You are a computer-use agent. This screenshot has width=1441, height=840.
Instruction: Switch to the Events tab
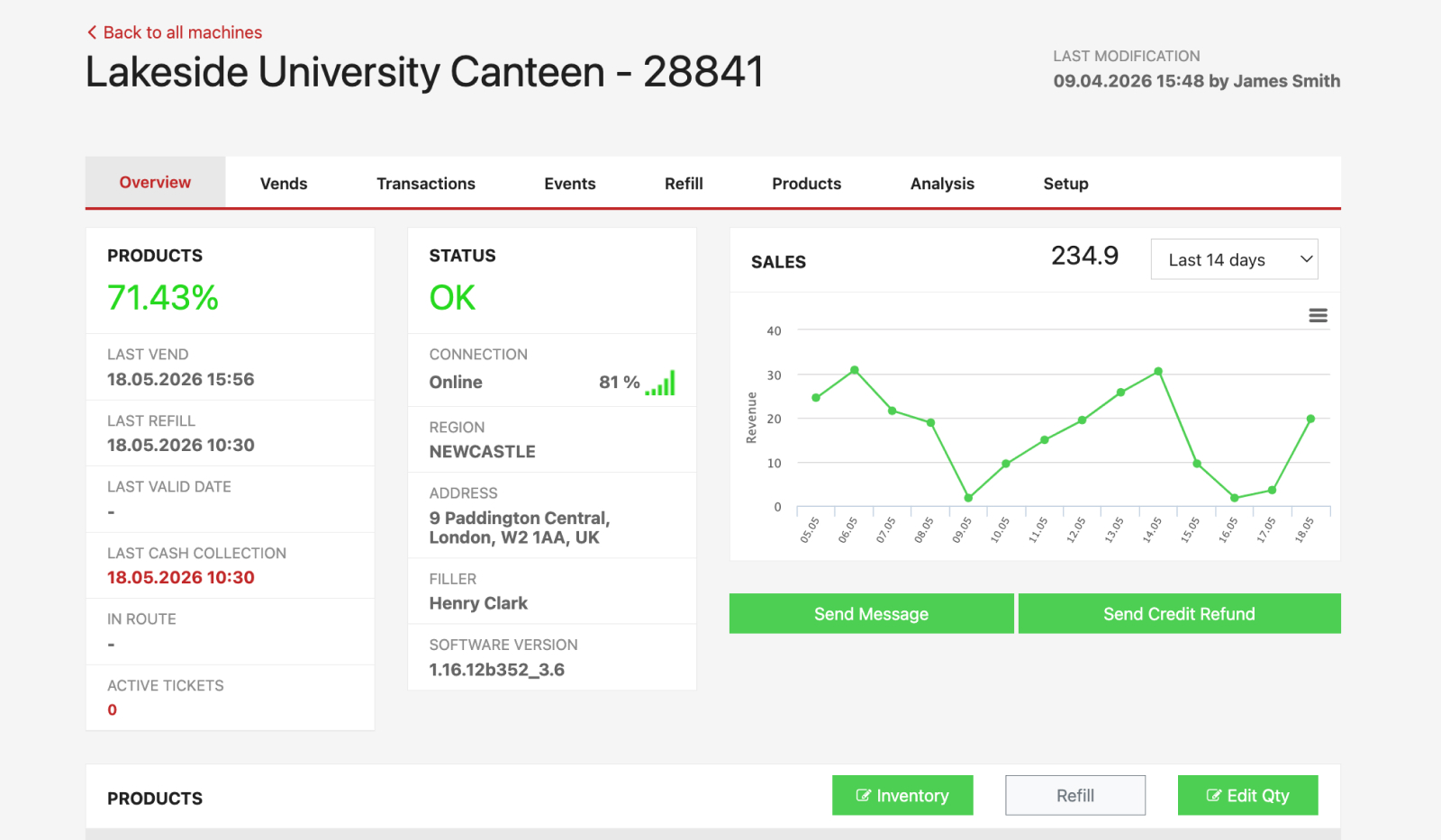pyautogui.click(x=570, y=184)
